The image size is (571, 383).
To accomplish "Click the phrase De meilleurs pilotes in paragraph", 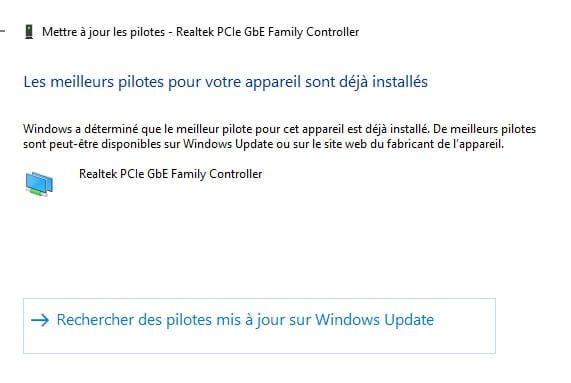I will point(484,129).
